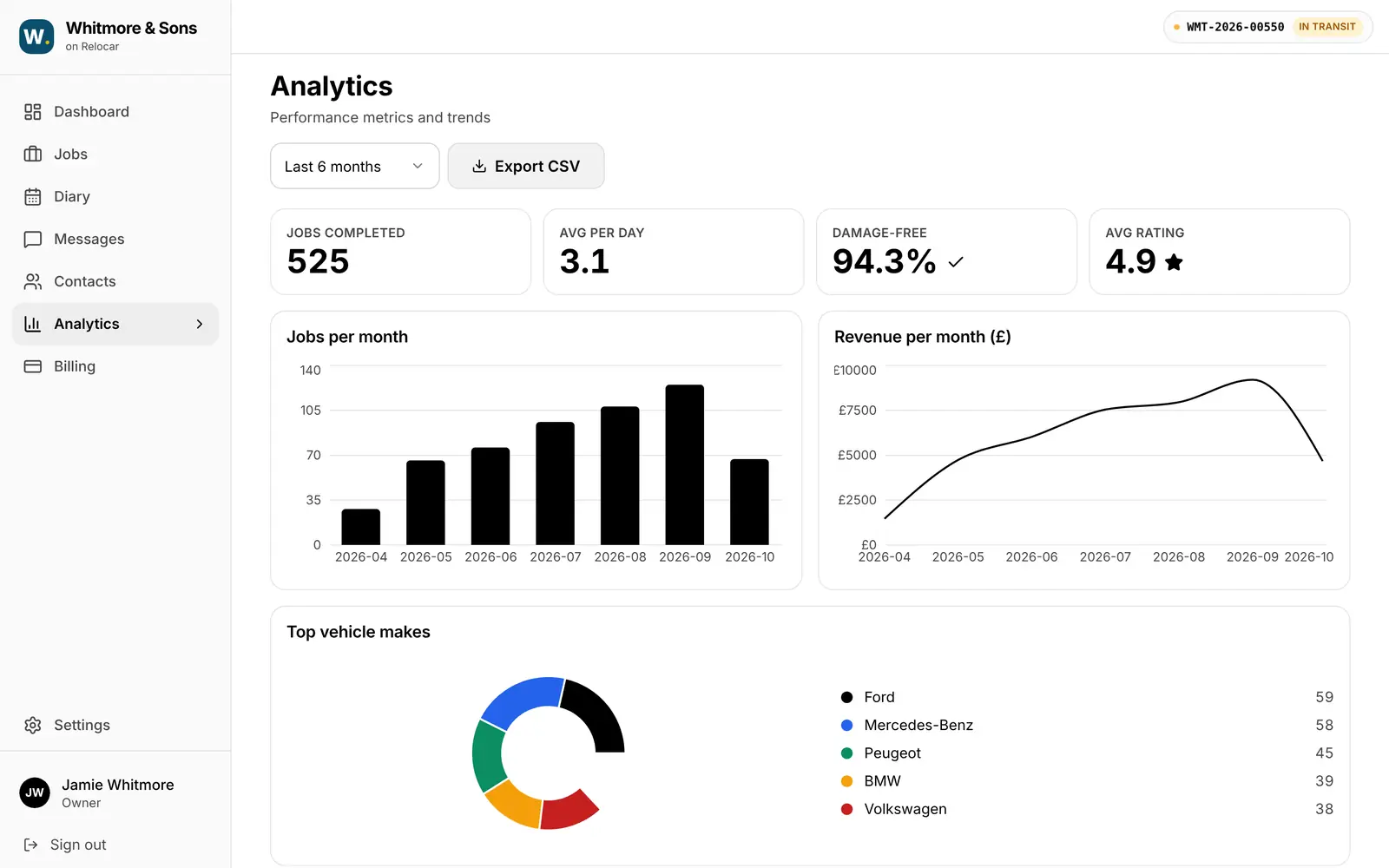Click the Analytics bar chart icon

point(33,325)
